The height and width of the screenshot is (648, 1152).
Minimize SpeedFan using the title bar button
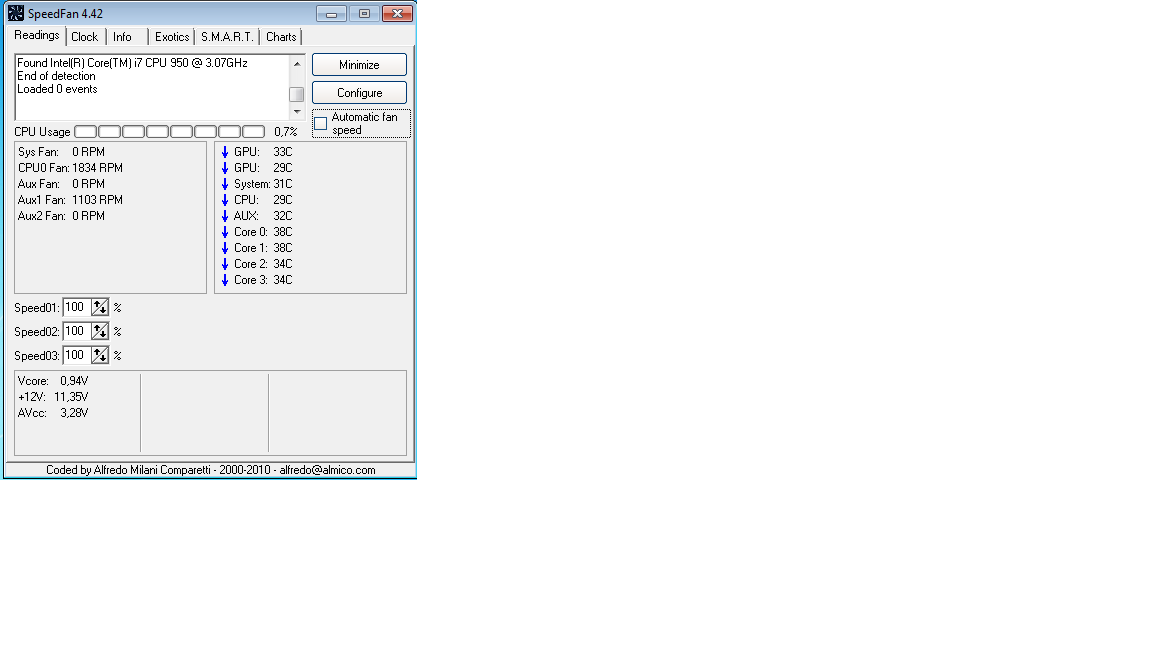pos(331,13)
